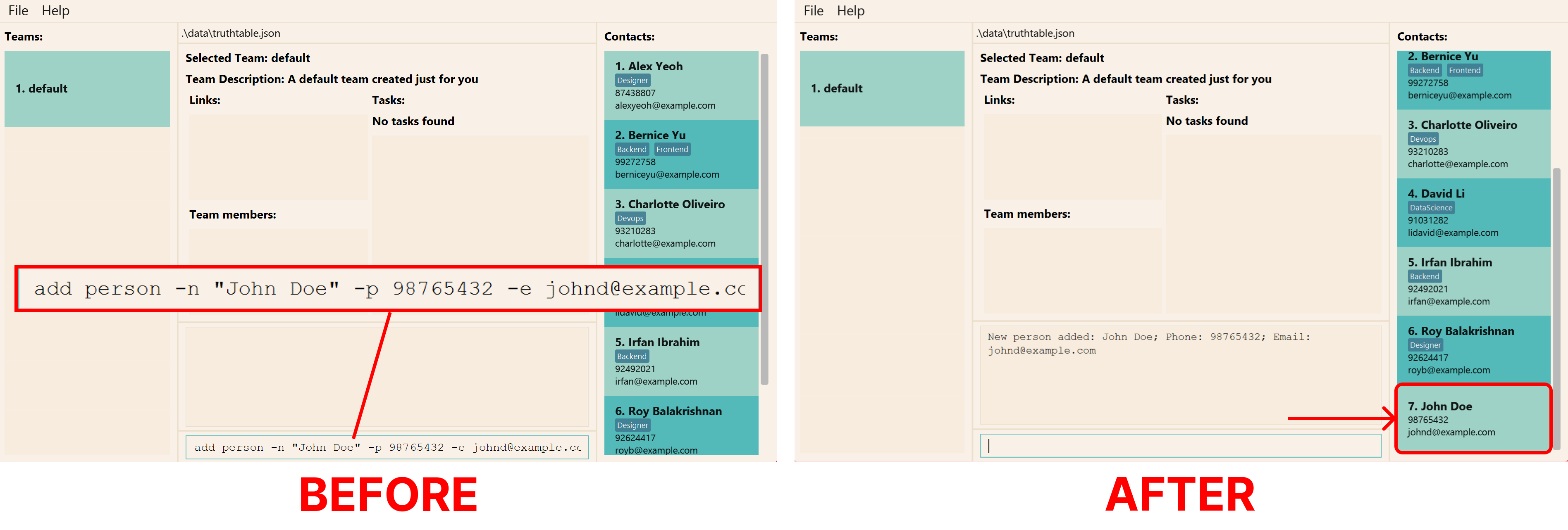Click 'No tasks found' text in AFTER window
1568x530 pixels.
coord(1206,121)
